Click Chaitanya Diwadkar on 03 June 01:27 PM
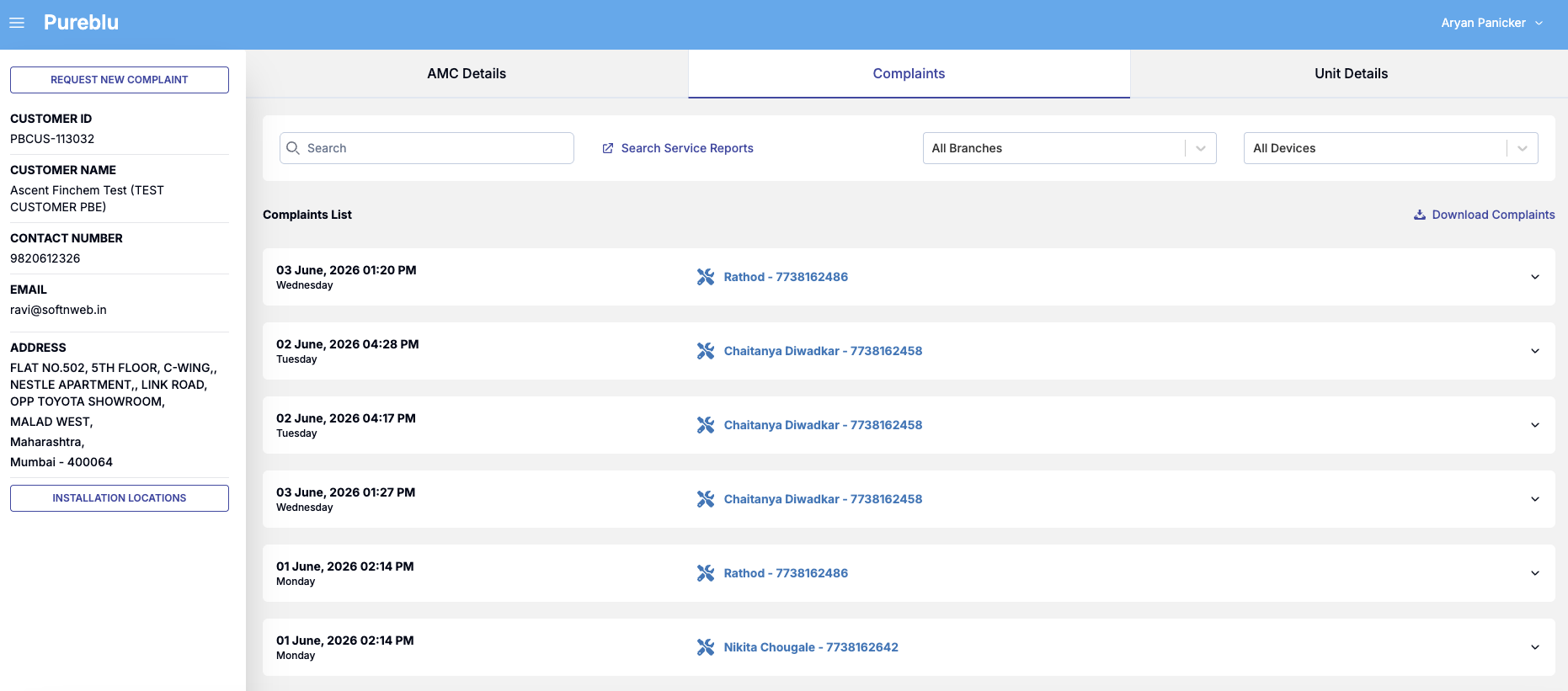This screenshot has width=1568, height=691. coord(823,499)
